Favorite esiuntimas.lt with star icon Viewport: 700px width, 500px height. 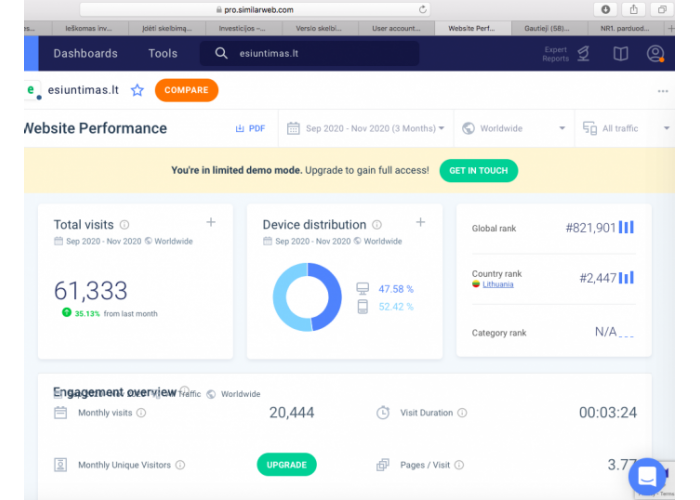138,90
